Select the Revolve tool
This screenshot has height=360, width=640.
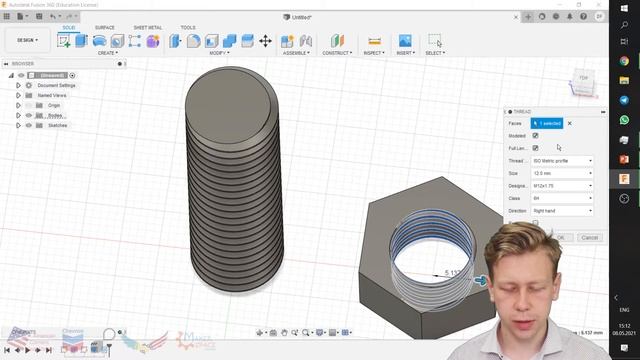[100, 41]
